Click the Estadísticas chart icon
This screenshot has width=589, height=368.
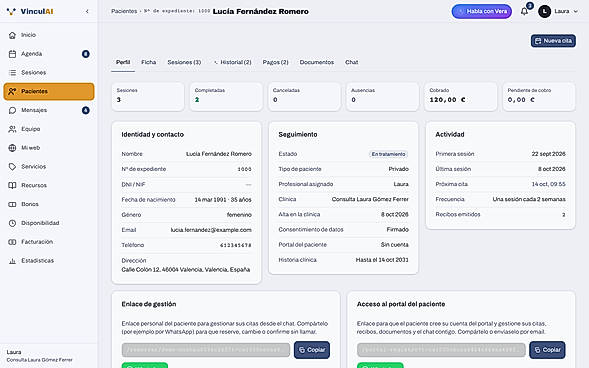click(x=12, y=260)
